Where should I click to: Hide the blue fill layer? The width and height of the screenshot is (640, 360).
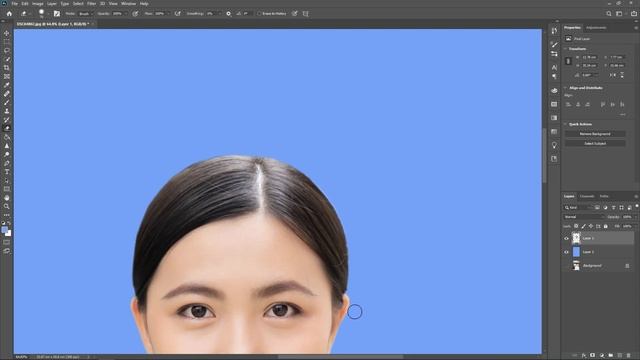[567, 252]
